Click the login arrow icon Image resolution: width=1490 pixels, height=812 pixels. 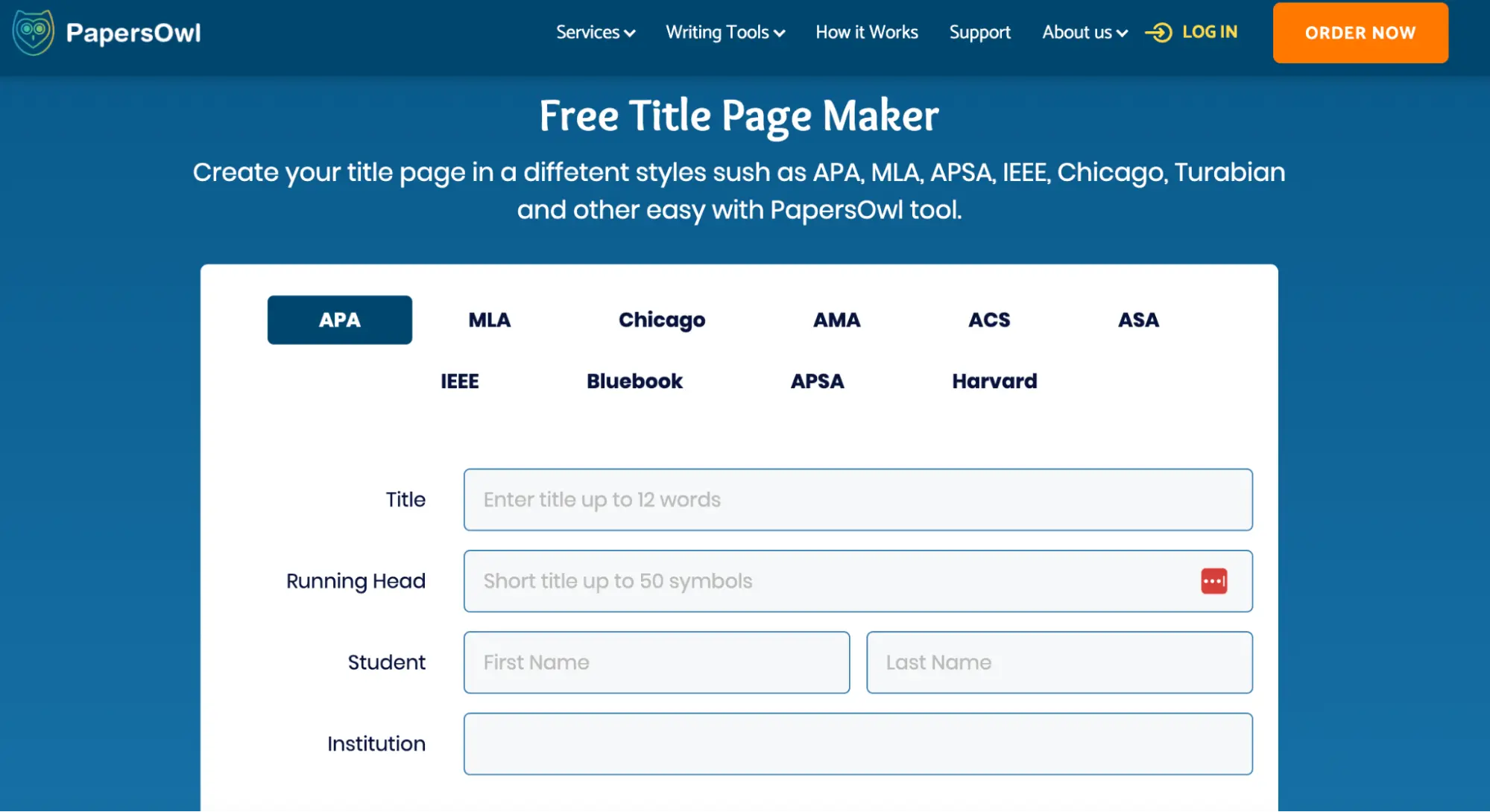click(x=1159, y=33)
